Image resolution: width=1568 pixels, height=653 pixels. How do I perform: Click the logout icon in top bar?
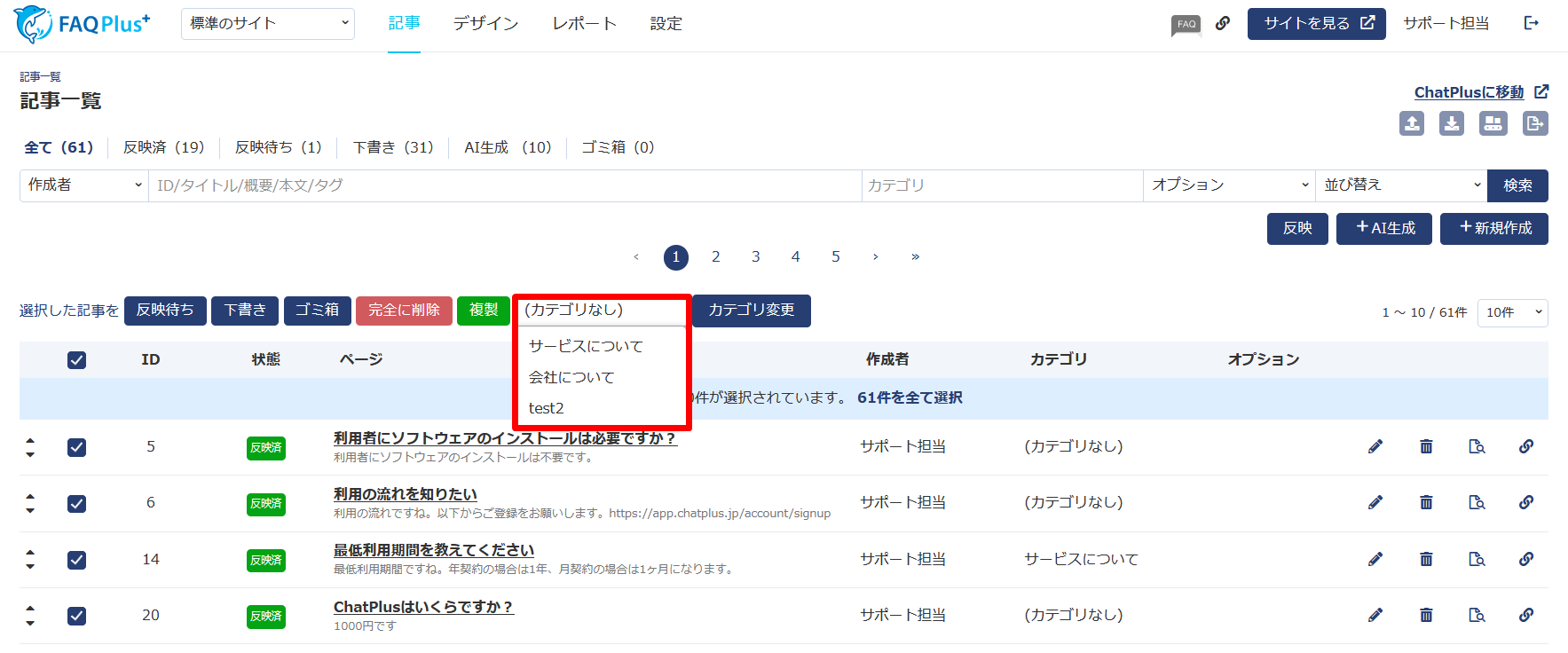tap(1532, 23)
